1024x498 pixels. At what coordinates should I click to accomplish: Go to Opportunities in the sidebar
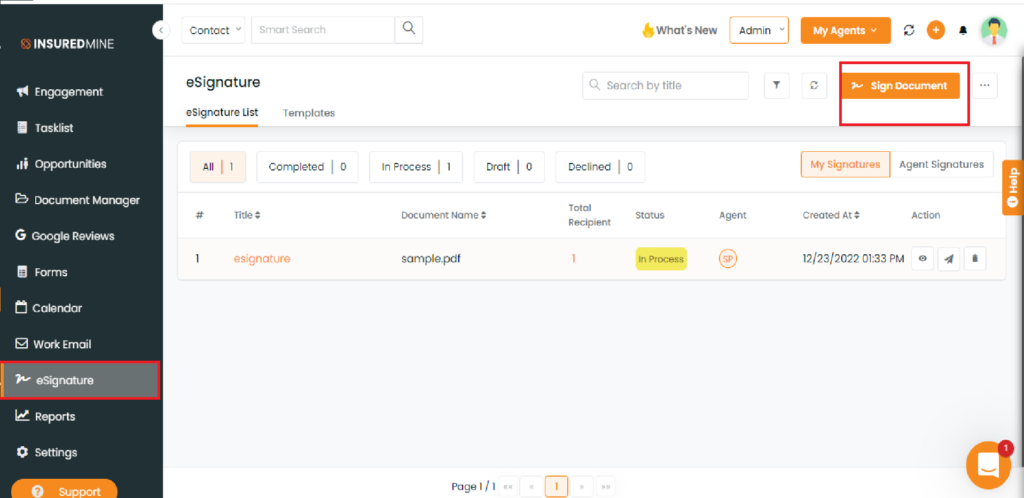tap(61, 164)
